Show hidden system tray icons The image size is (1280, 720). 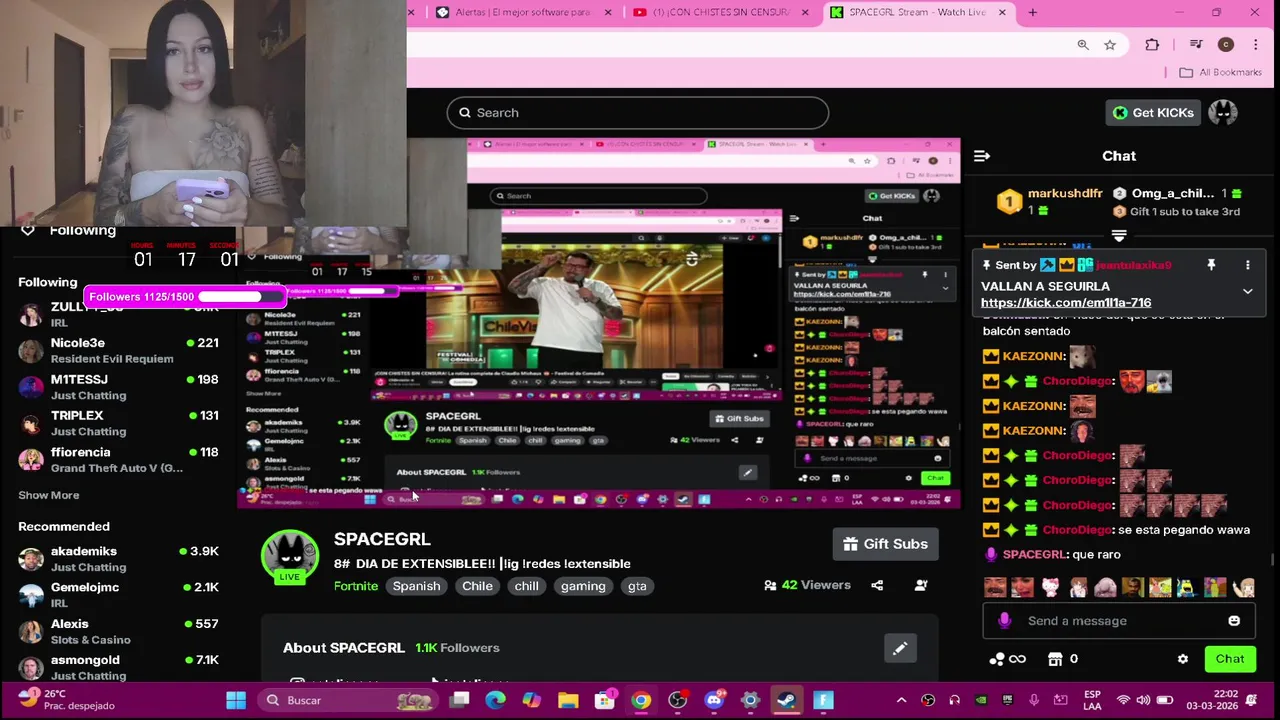coord(901,700)
